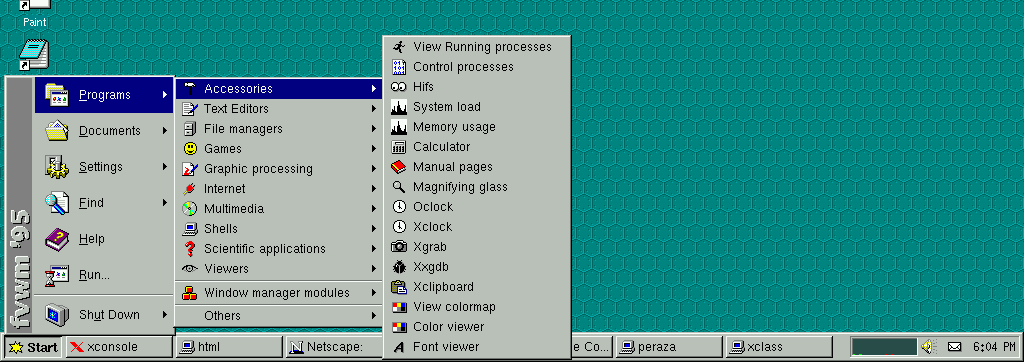Click the running man icon for View Running processes

pos(398,46)
